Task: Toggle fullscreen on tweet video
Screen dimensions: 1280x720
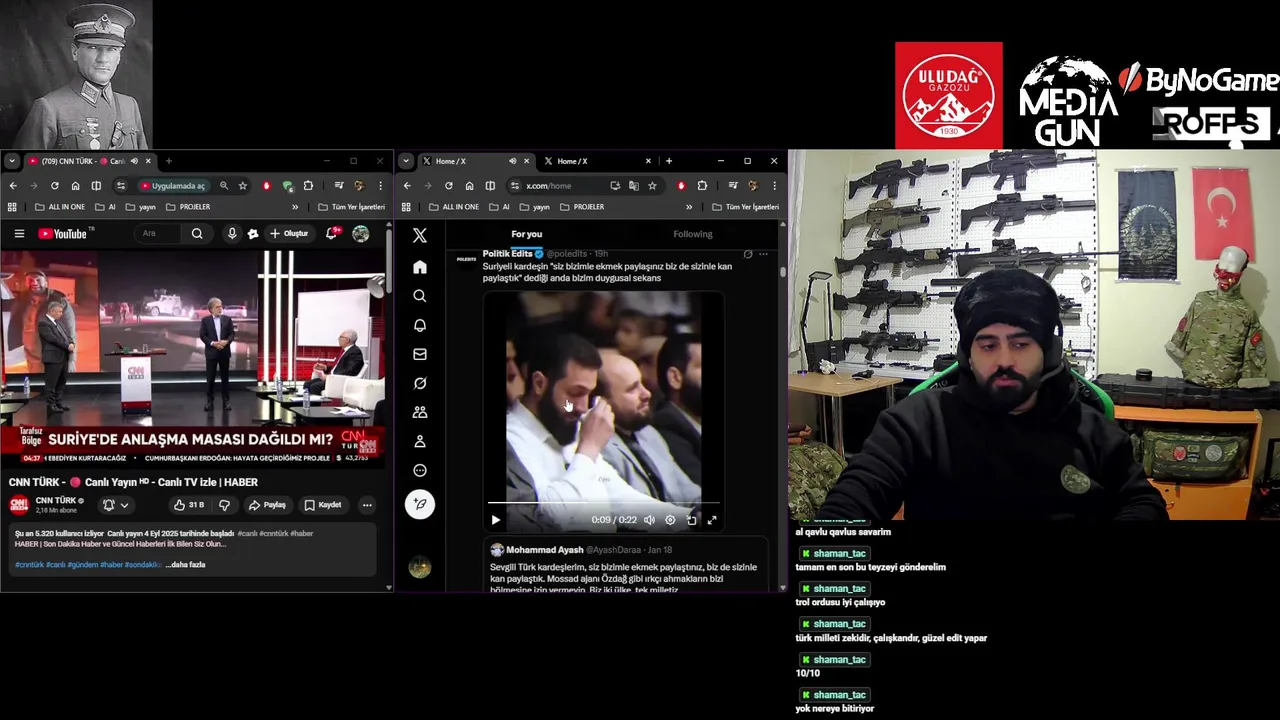Action: [712, 520]
